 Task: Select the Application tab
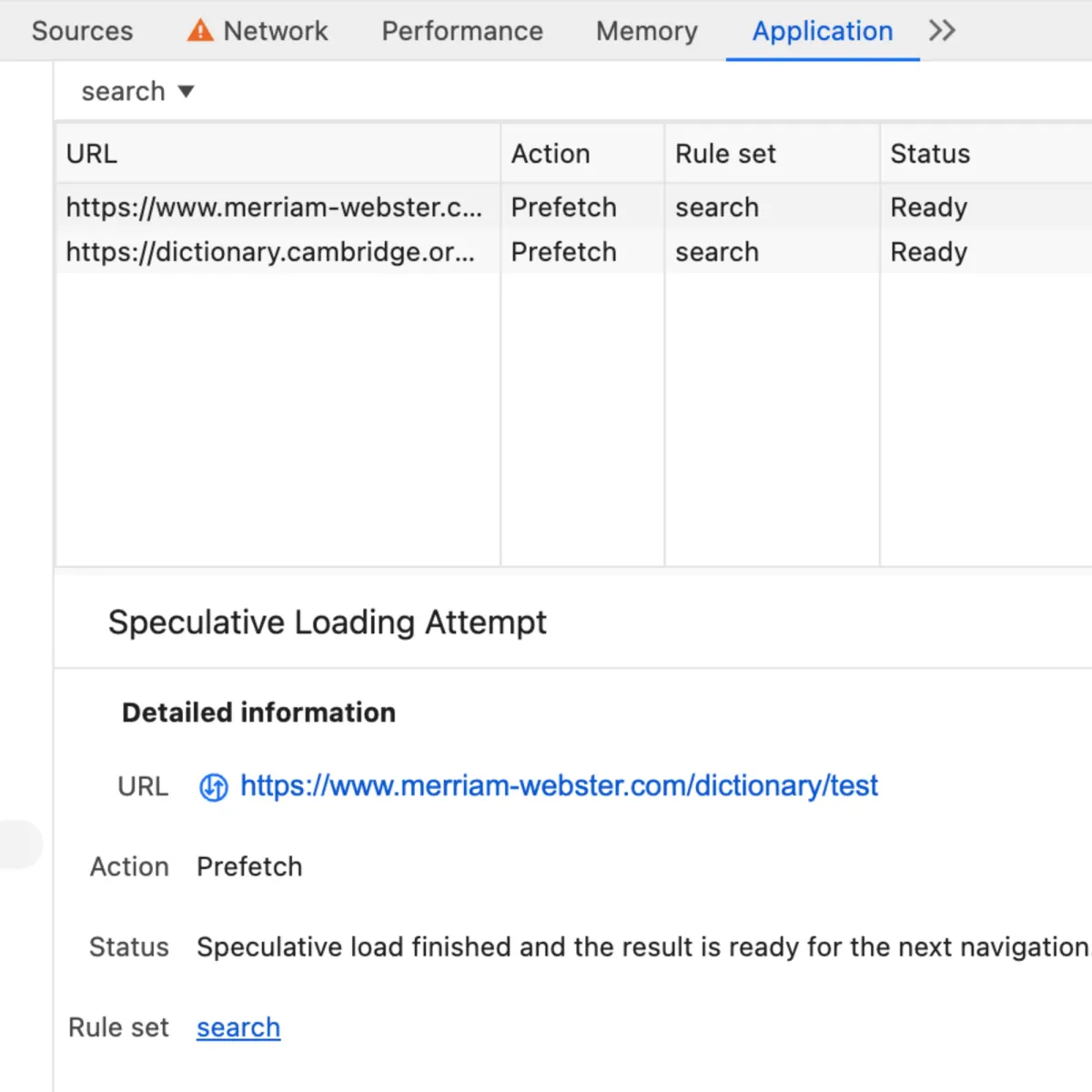coord(821,30)
